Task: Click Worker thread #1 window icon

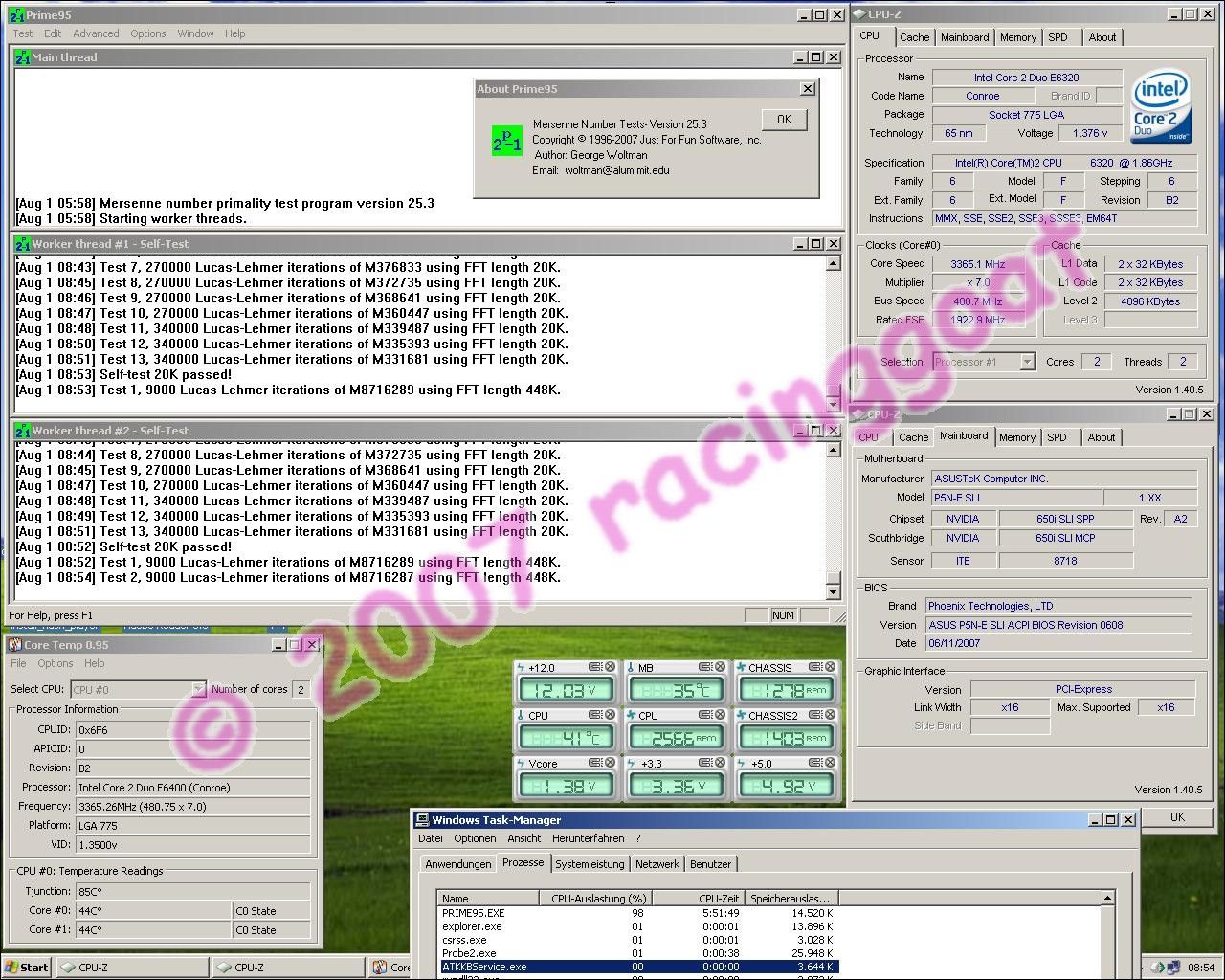Action: pos(23,244)
